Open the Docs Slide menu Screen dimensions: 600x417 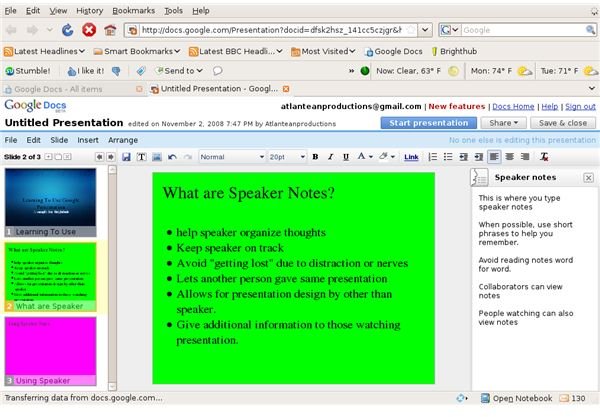[x=59, y=140]
